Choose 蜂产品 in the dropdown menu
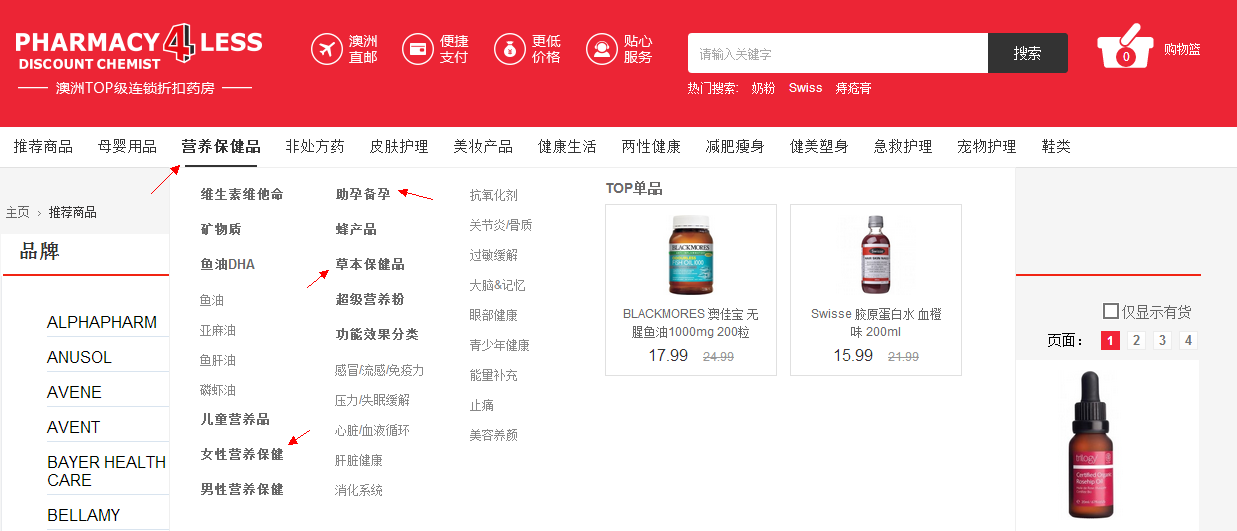 click(x=356, y=229)
